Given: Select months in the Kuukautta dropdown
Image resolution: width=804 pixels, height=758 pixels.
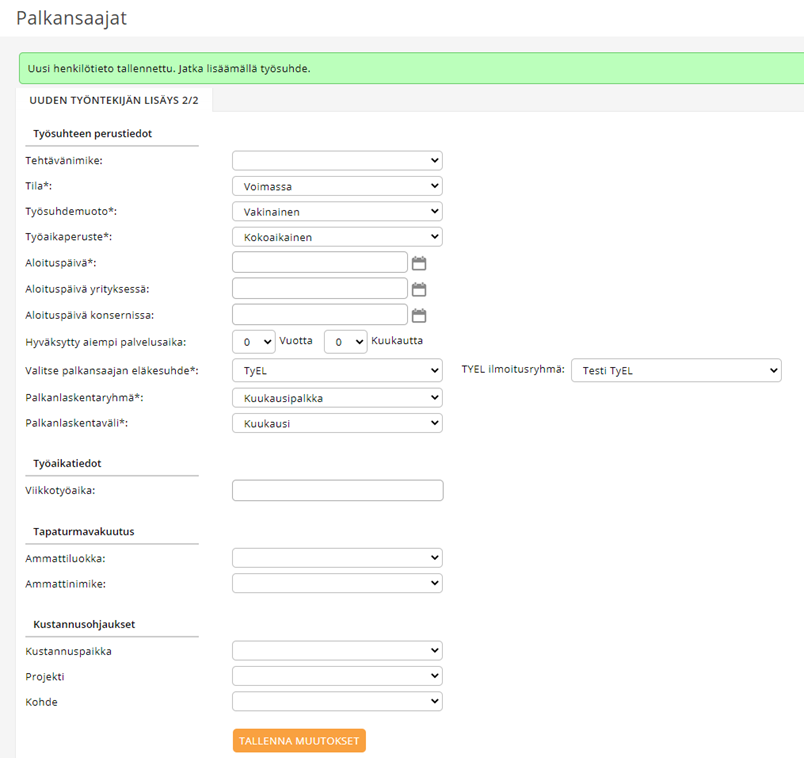Looking at the screenshot, I should [x=346, y=342].
